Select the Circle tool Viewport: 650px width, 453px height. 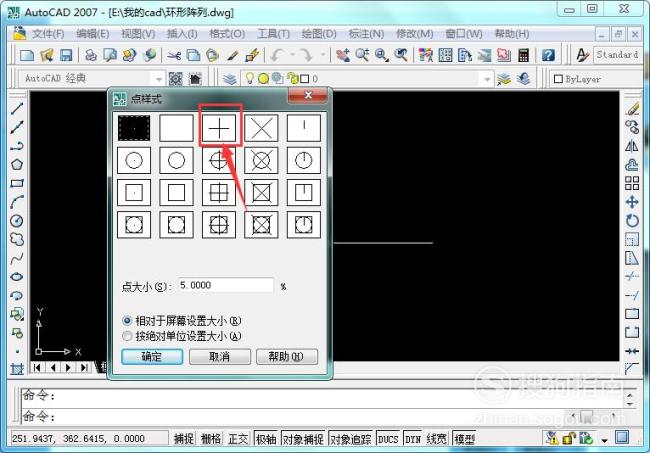click(x=17, y=220)
